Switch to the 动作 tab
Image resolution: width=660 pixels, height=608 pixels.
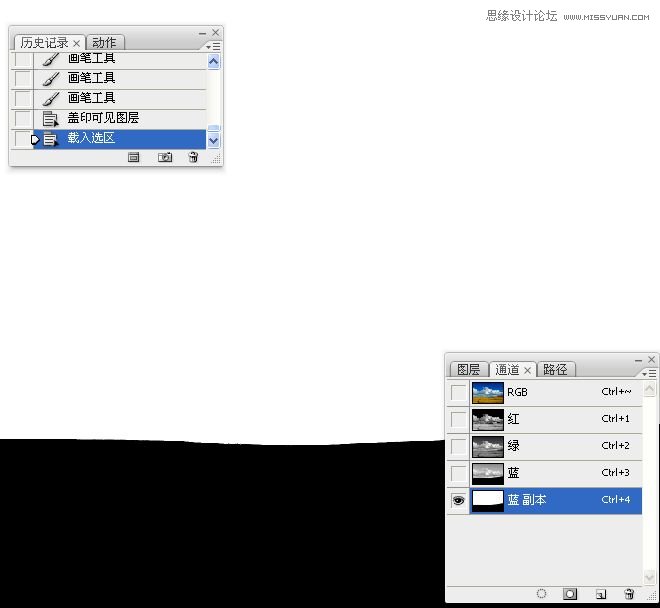(x=104, y=43)
